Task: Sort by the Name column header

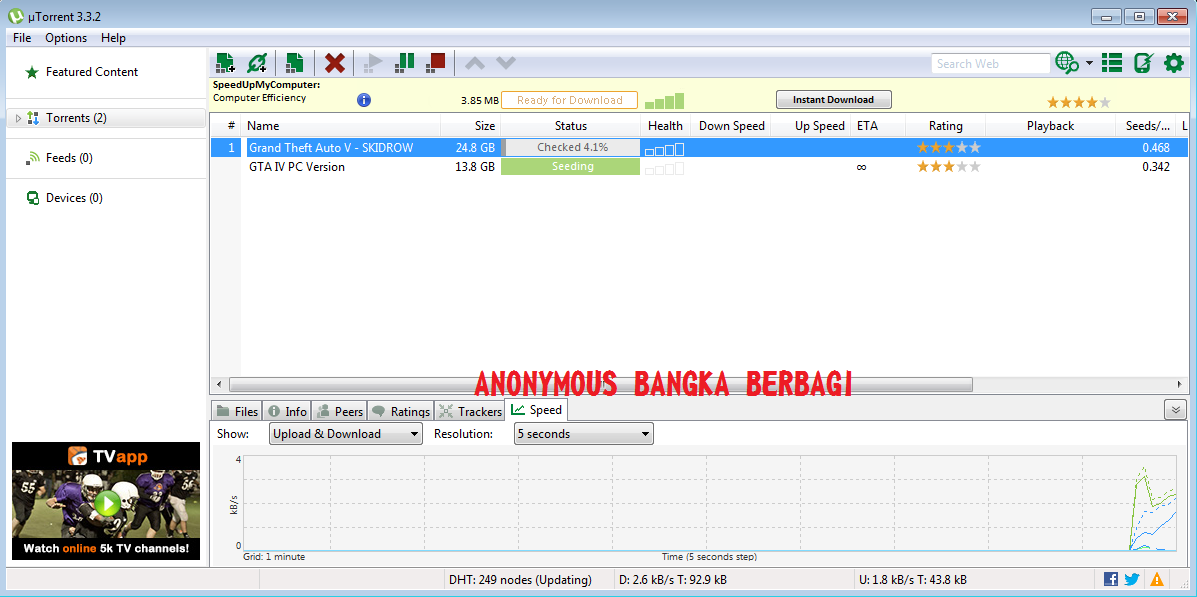Action: tap(340, 126)
